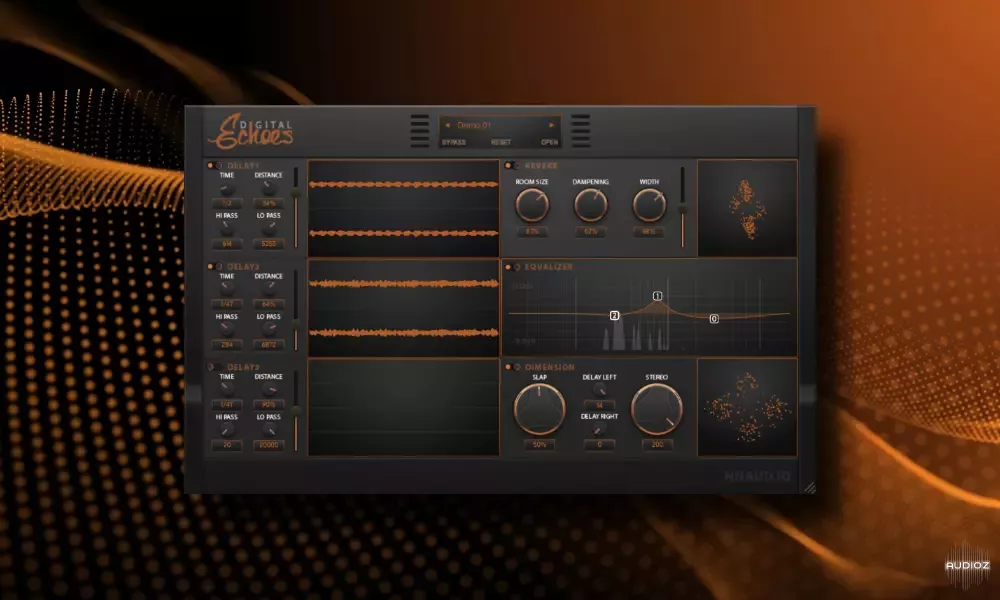This screenshot has height=600, width=1000.
Task: Click RESET to restore defaults
Action: pyautogui.click(x=501, y=141)
